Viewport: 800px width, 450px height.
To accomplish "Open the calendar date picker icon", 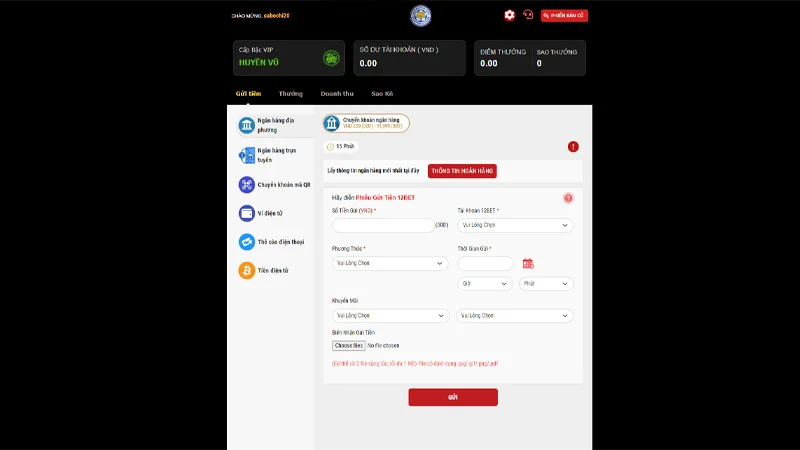I will 528,263.
